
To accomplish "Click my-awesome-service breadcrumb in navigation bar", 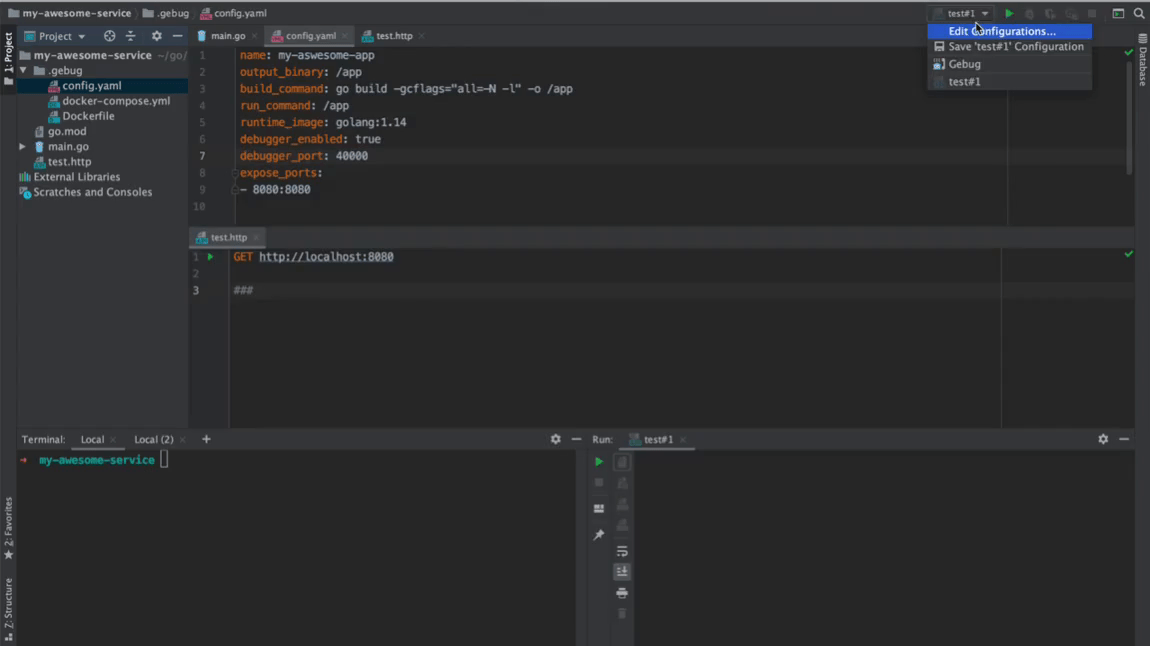I will tap(69, 13).
